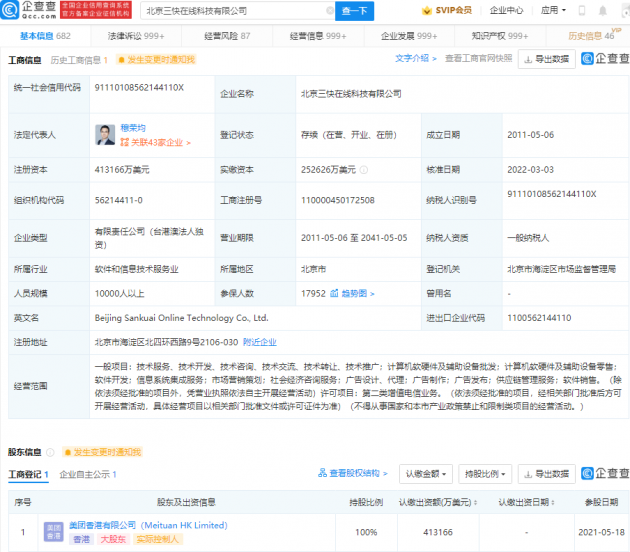This screenshot has width=630, height=552.
Task: Open the mobile phone app icon
Action: tap(582, 11)
